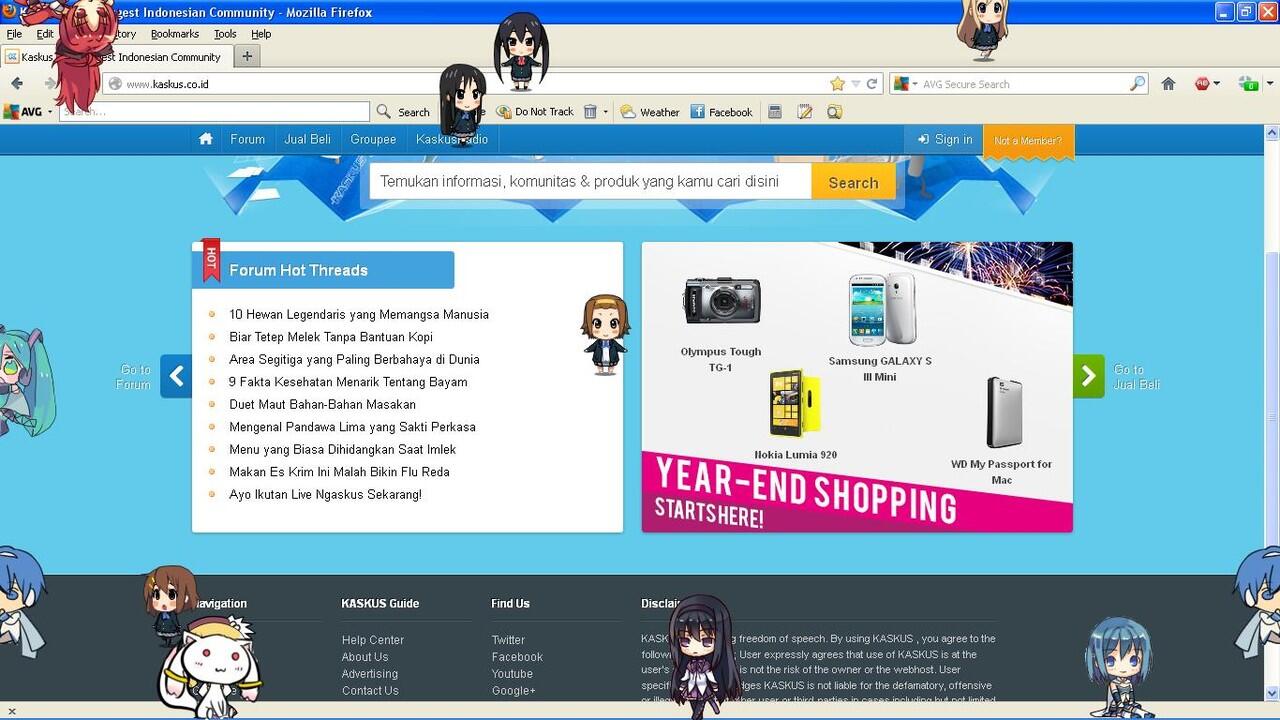
Task: Click the AVG logo in the toolbar
Action: click(x=23, y=112)
